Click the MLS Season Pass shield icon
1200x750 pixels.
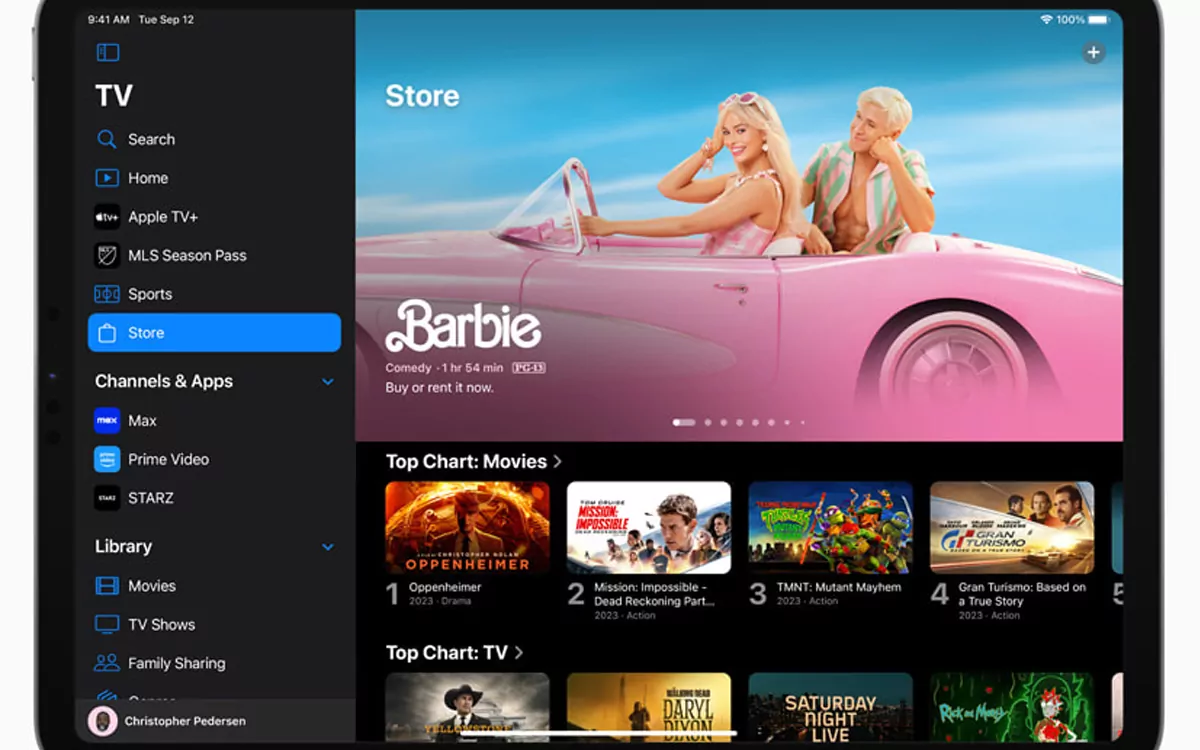point(107,255)
